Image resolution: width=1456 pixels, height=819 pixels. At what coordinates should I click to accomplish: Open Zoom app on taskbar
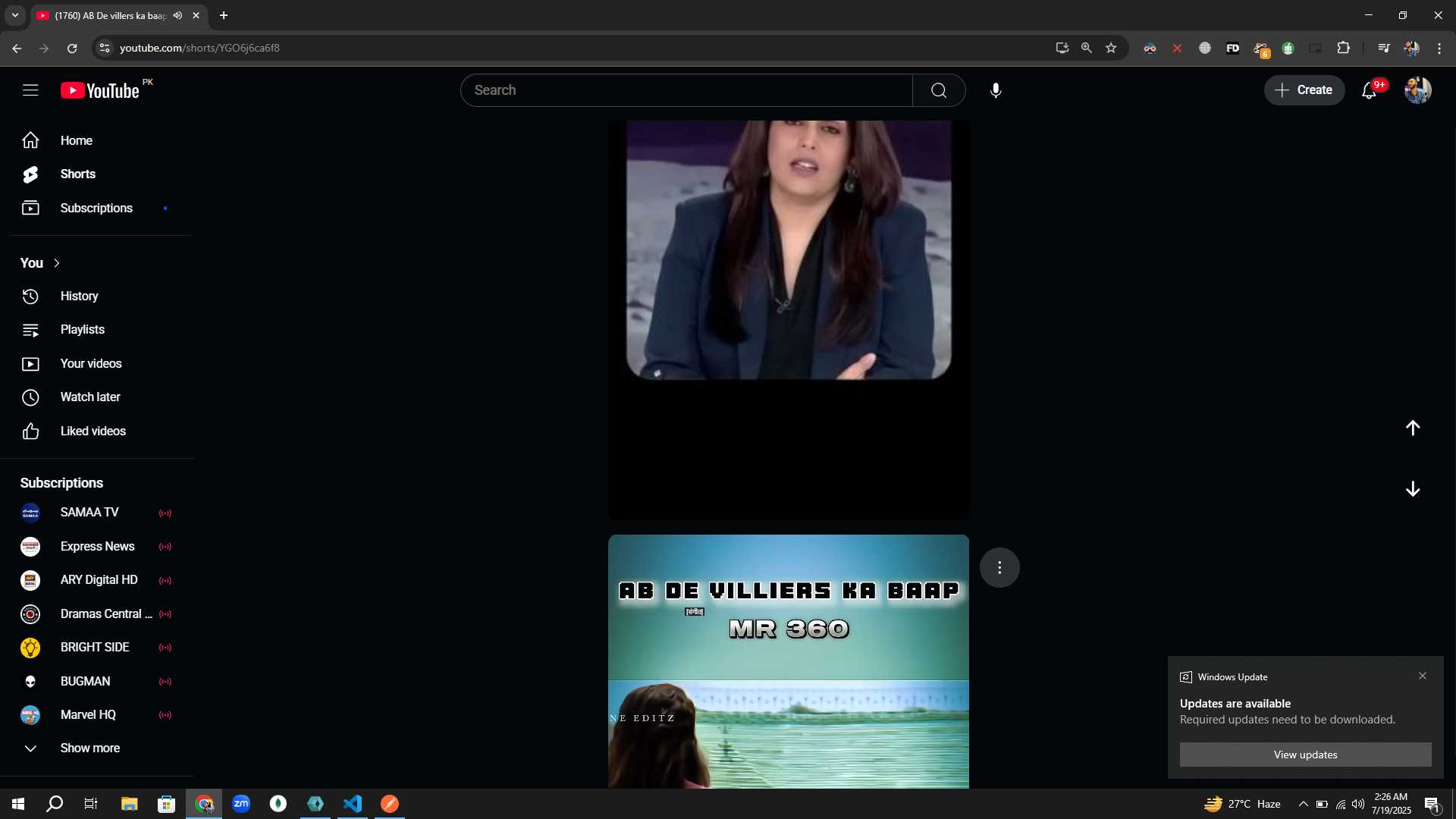point(241,804)
